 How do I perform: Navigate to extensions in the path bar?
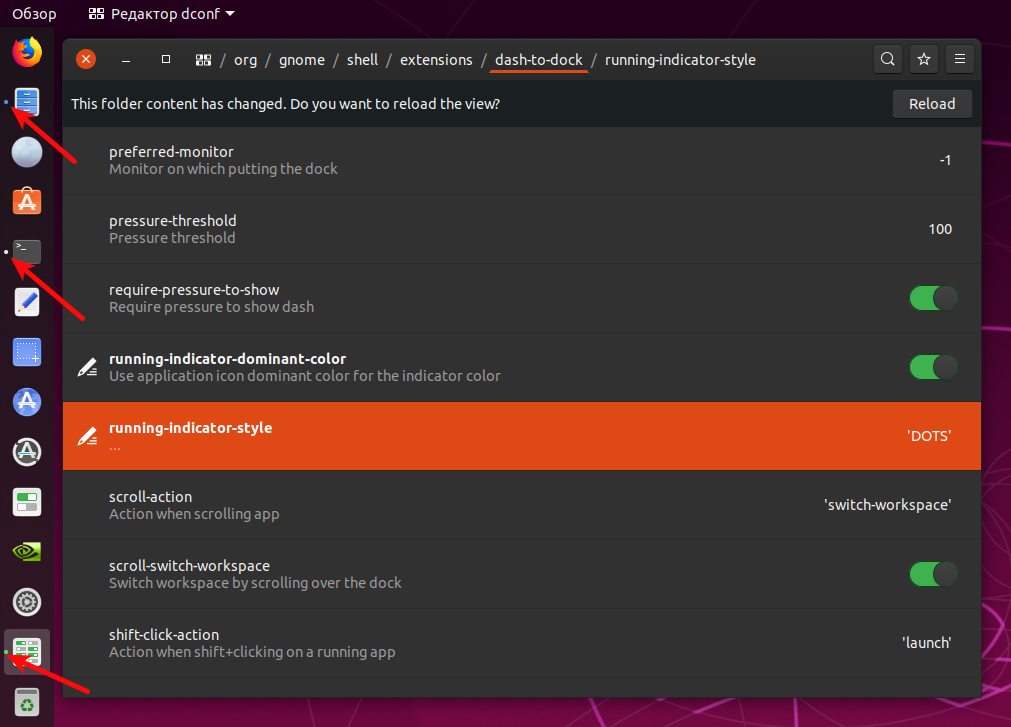click(437, 60)
